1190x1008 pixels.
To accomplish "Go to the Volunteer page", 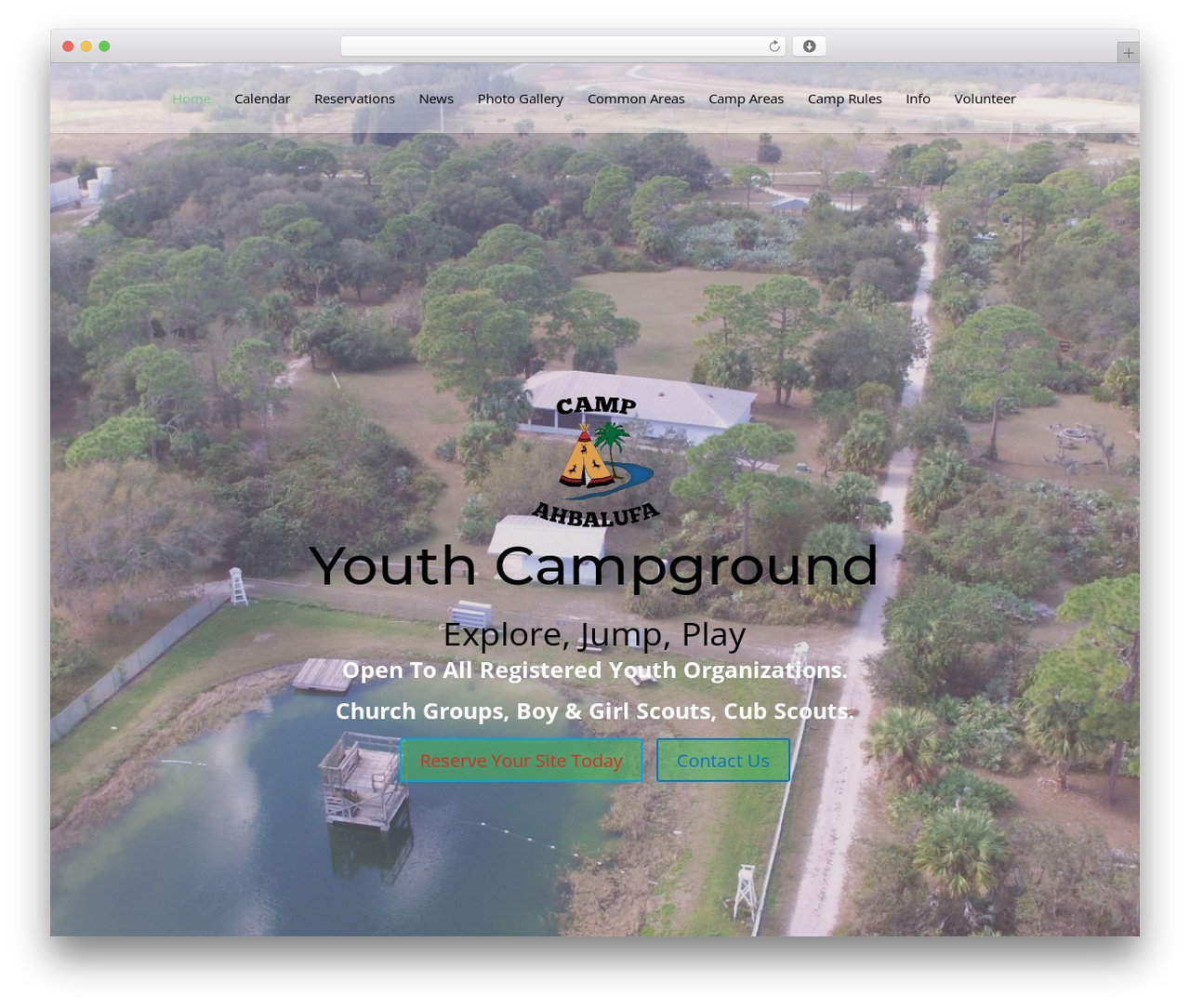I will [x=985, y=99].
